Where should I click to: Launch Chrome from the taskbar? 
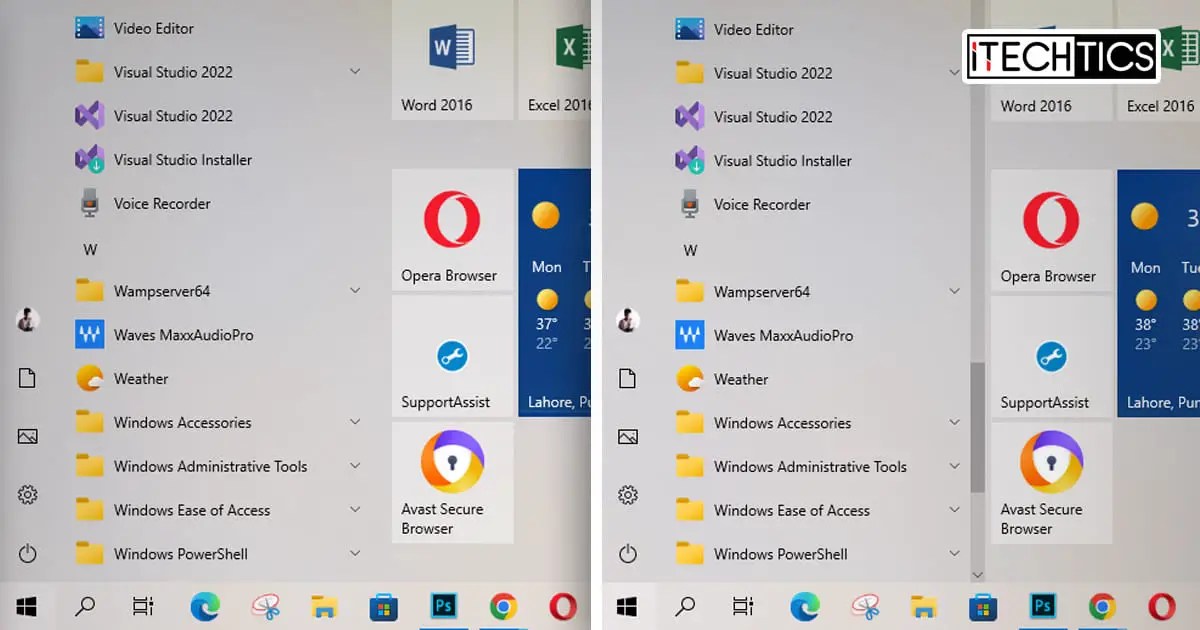[x=503, y=606]
